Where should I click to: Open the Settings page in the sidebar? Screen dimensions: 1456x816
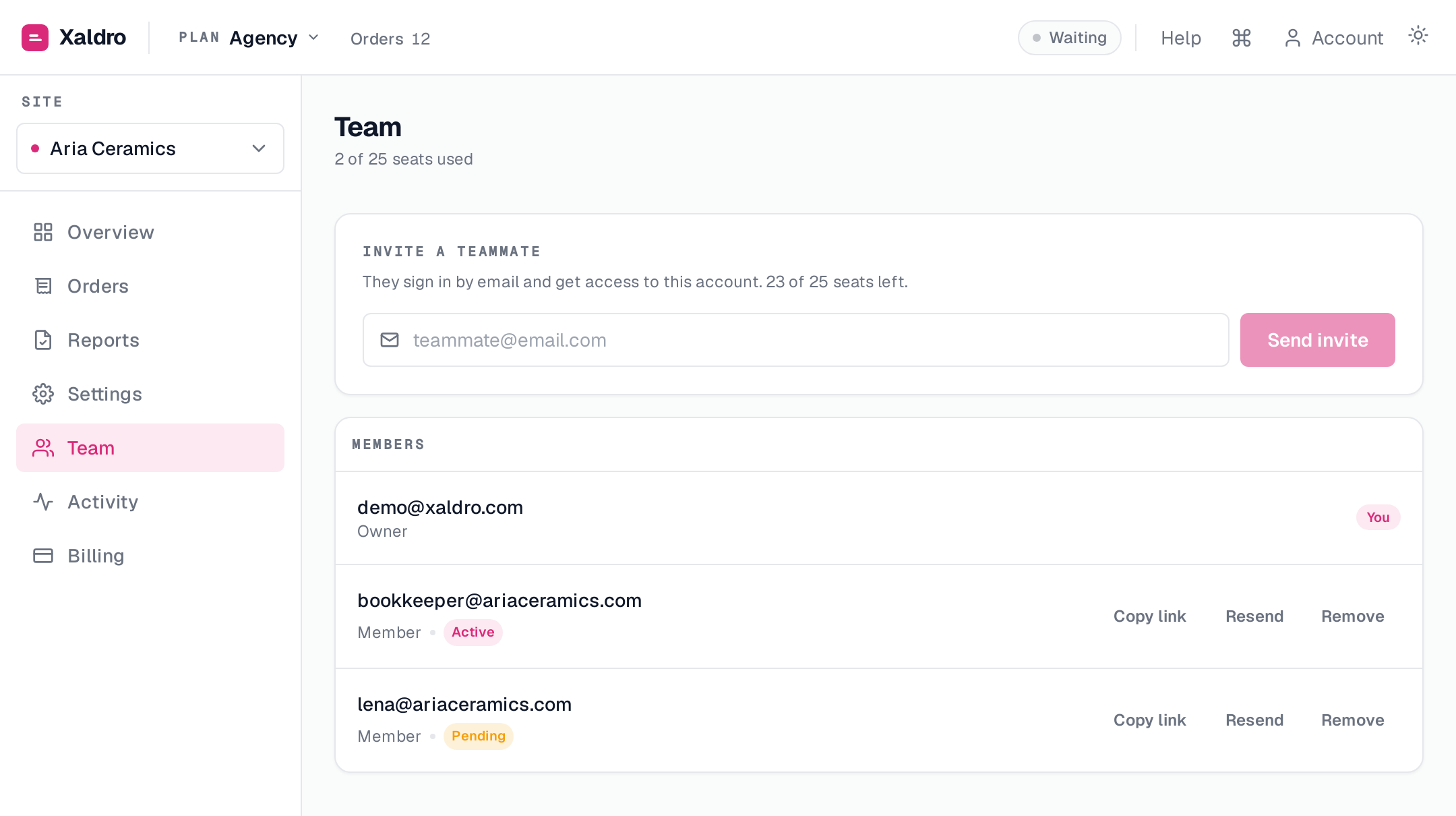150,394
